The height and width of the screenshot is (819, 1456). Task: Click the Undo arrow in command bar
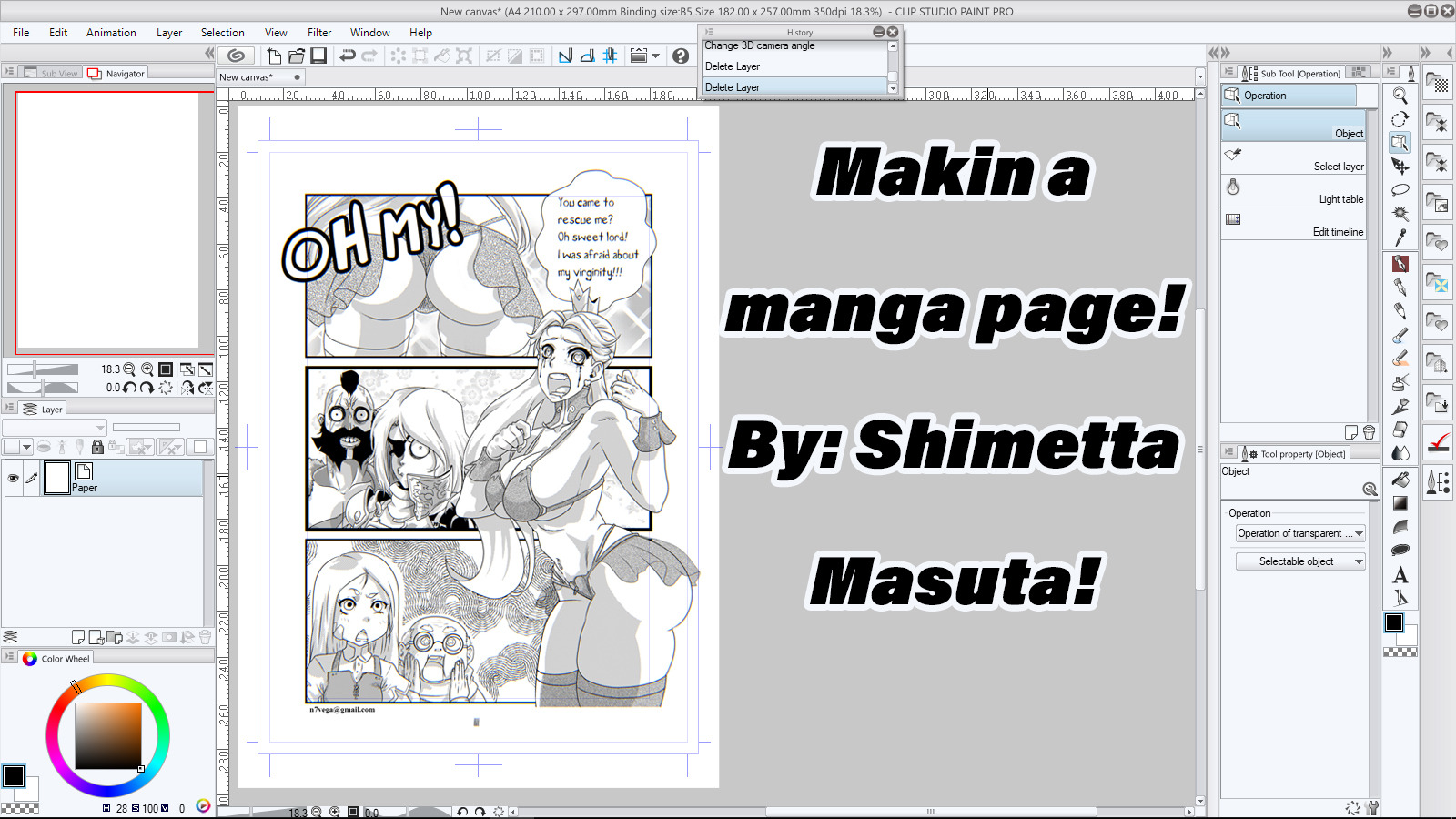point(347,56)
